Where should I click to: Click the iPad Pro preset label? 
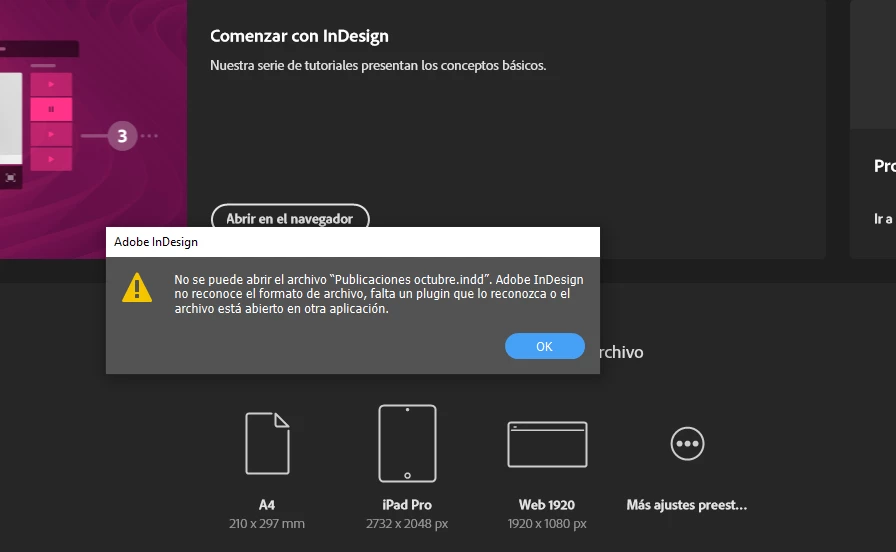(x=407, y=505)
